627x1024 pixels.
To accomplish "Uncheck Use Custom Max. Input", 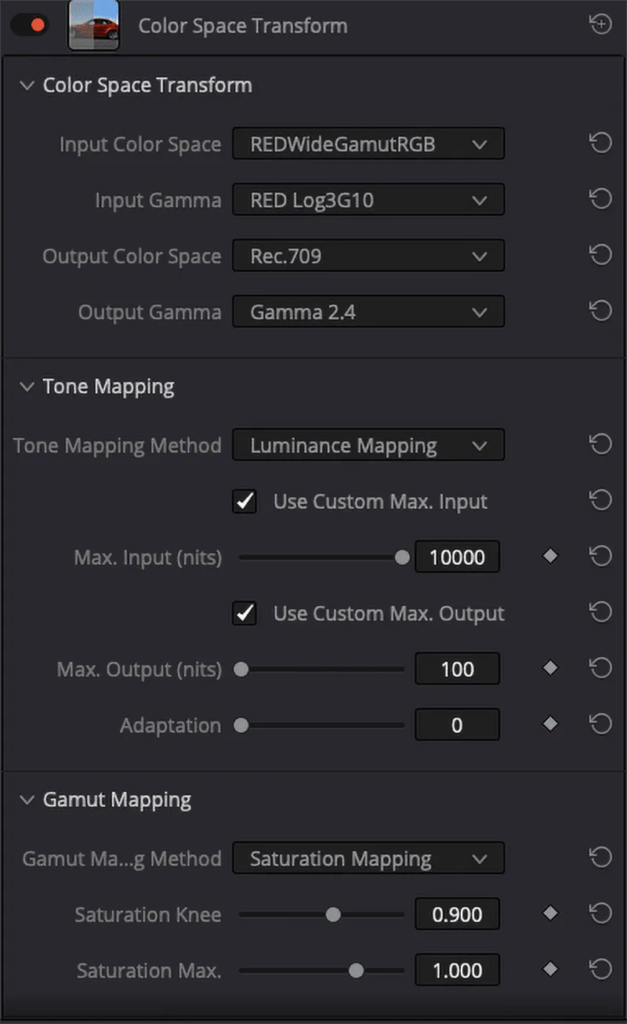I will coord(245,501).
